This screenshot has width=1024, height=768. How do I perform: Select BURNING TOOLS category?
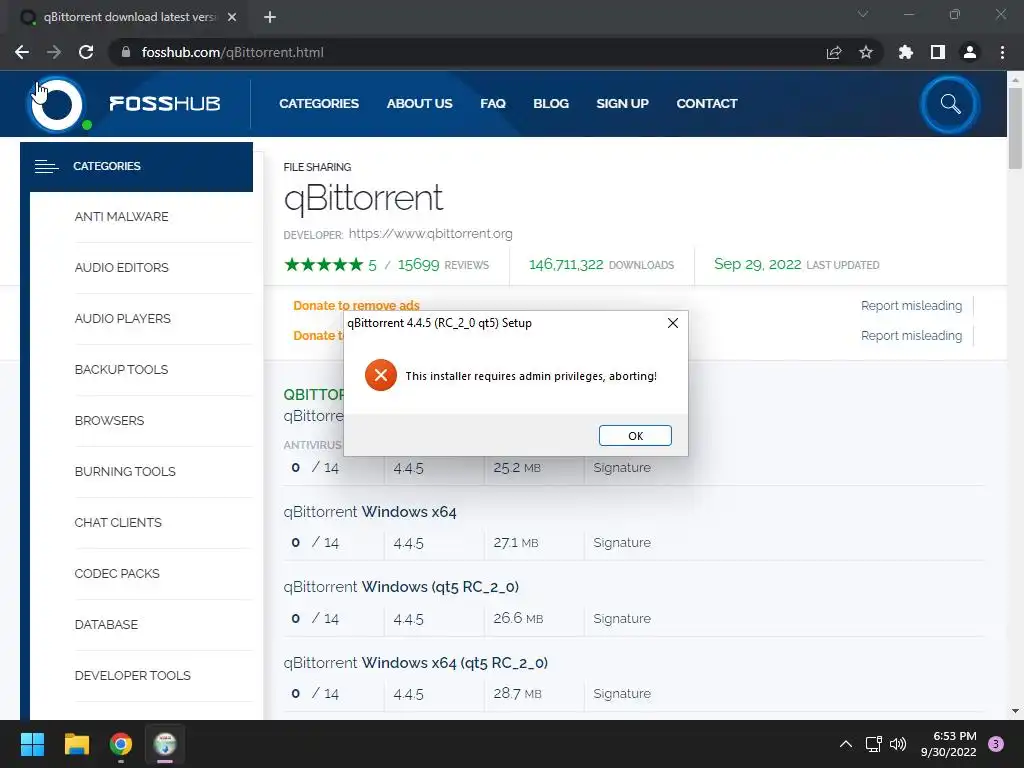click(x=125, y=472)
